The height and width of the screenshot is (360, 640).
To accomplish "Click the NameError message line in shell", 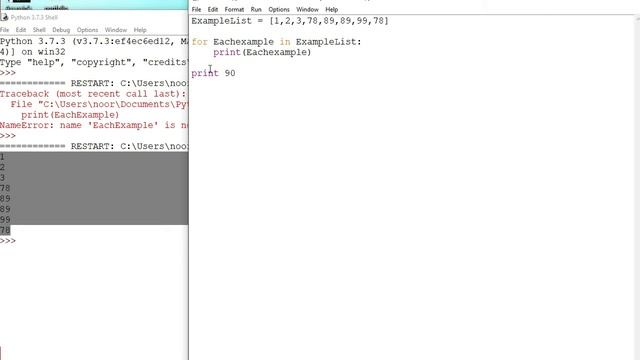I will click(x=94, y=125).
